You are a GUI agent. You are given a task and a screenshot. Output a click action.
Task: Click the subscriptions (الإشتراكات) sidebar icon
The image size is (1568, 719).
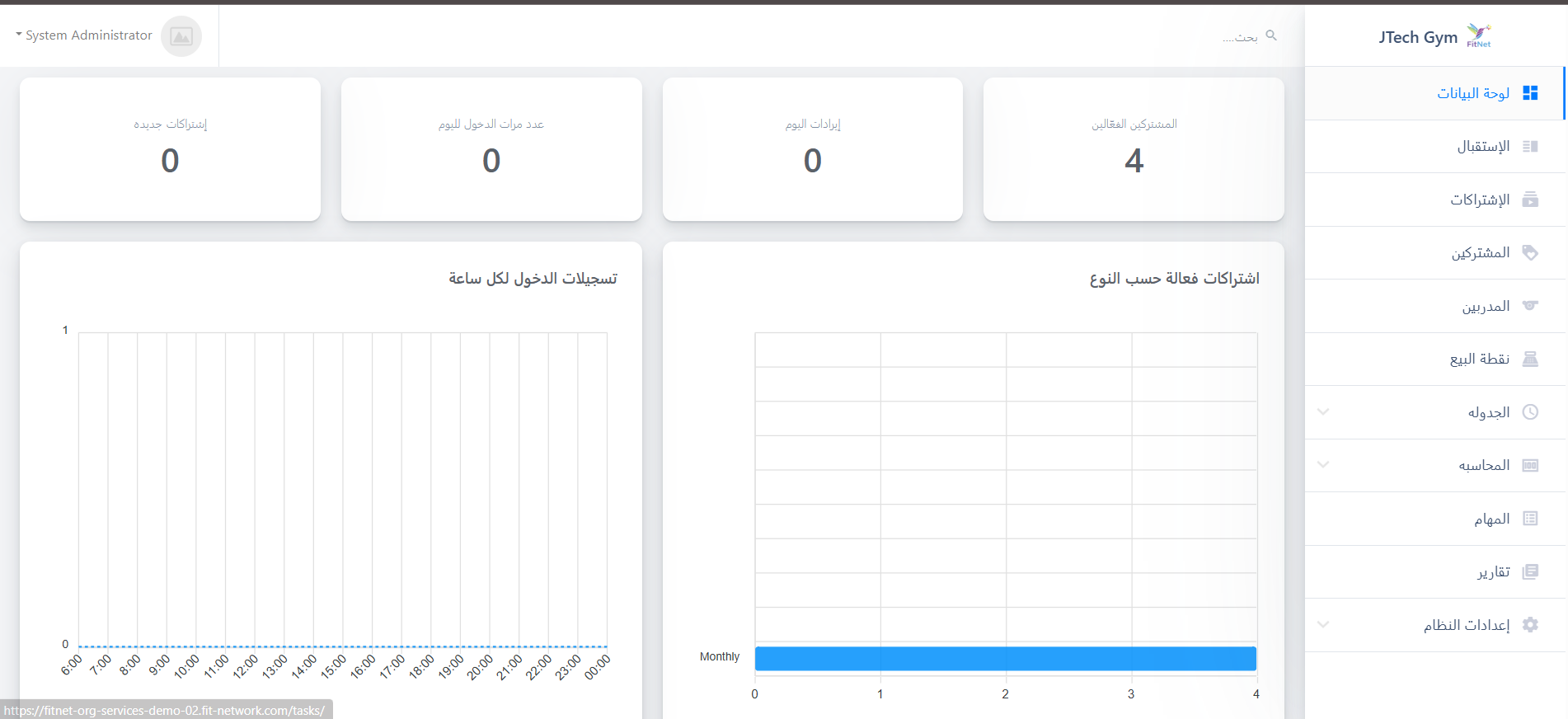tap(1530, 200)
